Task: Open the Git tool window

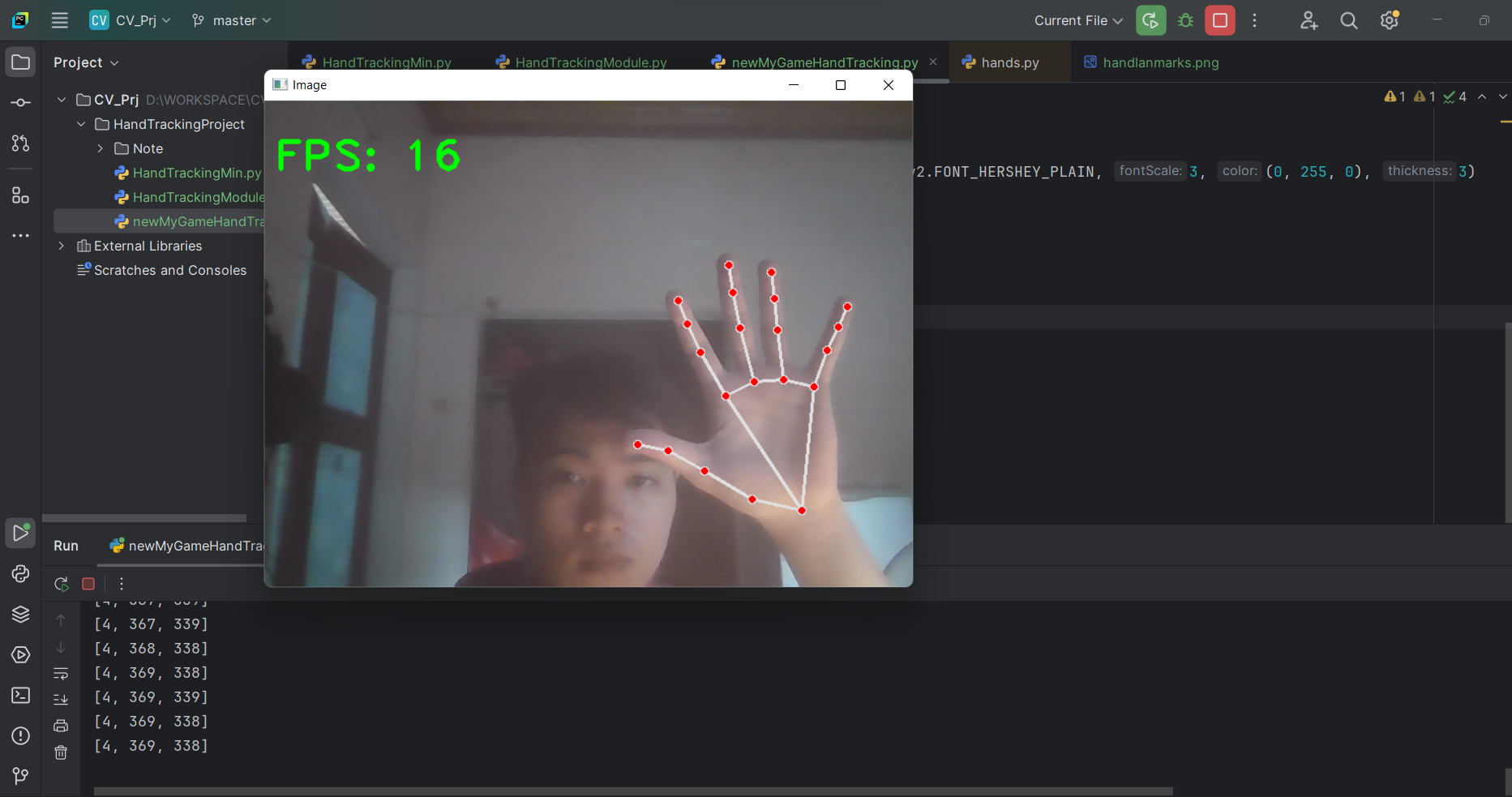Action: coord(21,776)
